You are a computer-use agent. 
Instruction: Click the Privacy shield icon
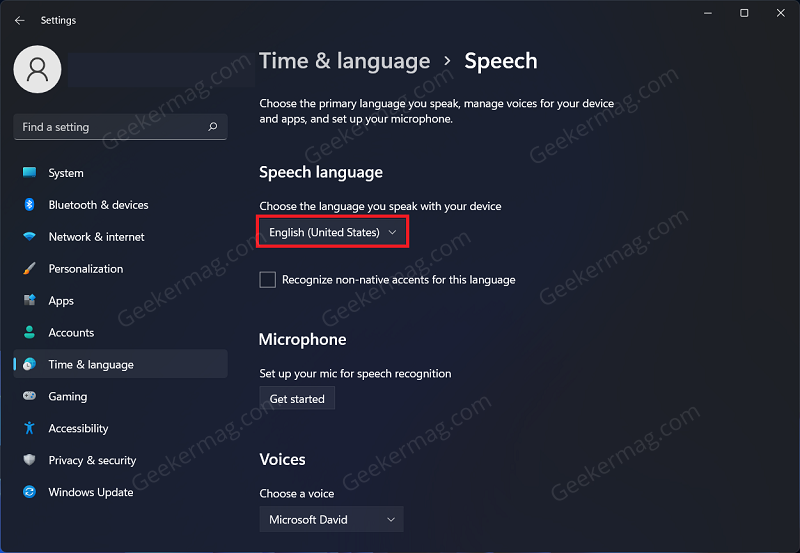30,460
